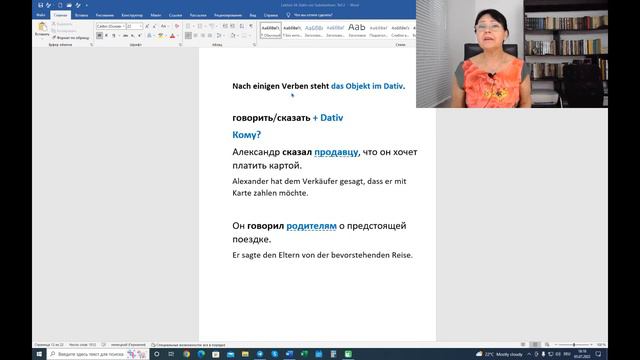Switch to the Справка ribbon tab
The height and width of the screenshot is (360, 640).
point(270,15)
